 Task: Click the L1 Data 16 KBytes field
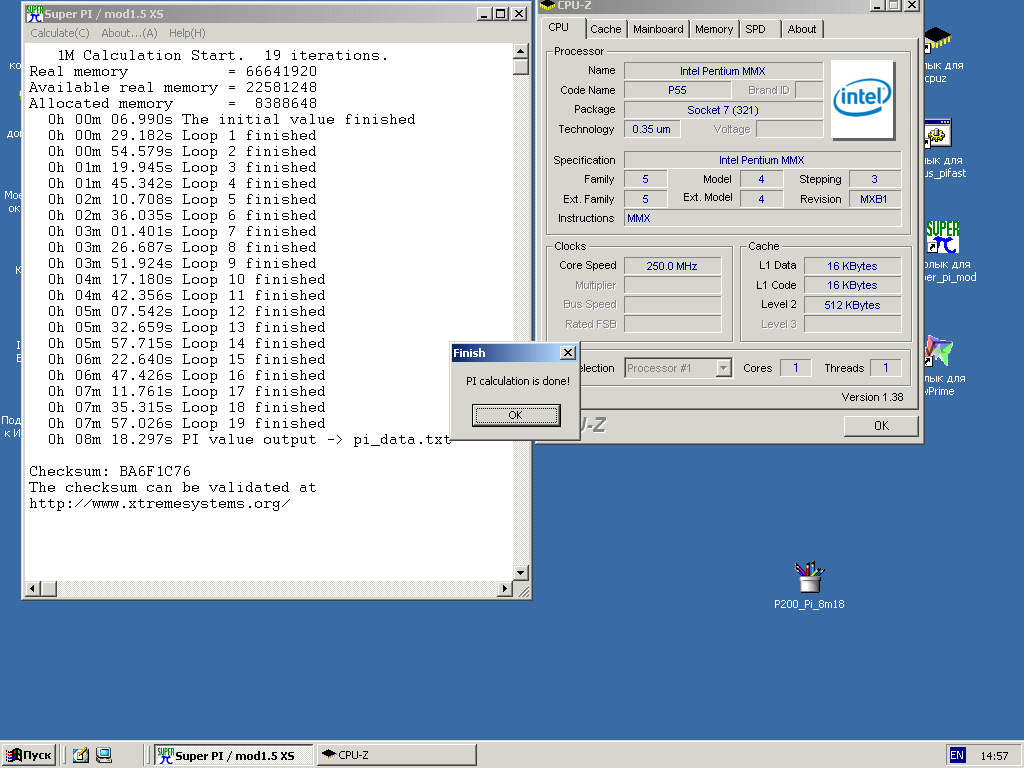[852, 266]
